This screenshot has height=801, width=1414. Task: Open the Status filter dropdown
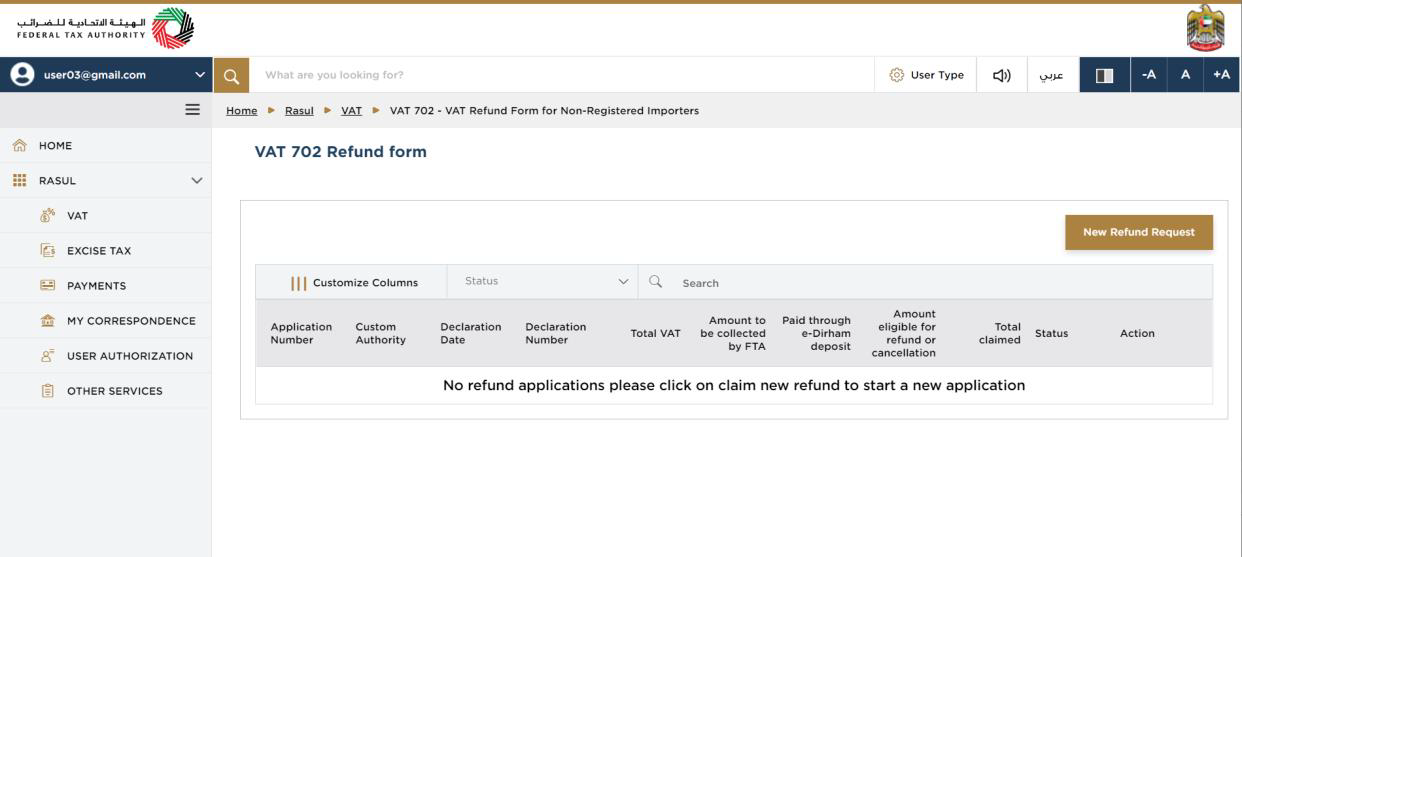coord(543,282)
